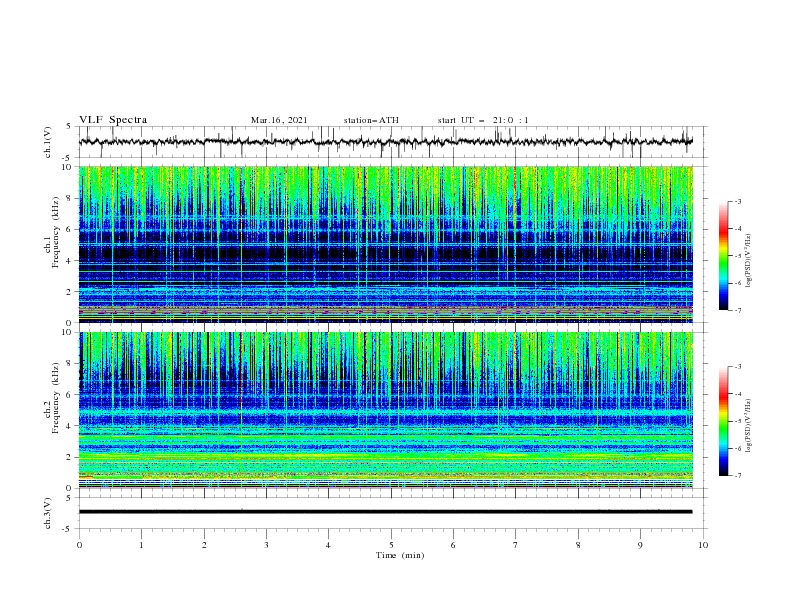Click the 'Time (min)' axis title
The image size is (792, 612).
coord(400,555)
